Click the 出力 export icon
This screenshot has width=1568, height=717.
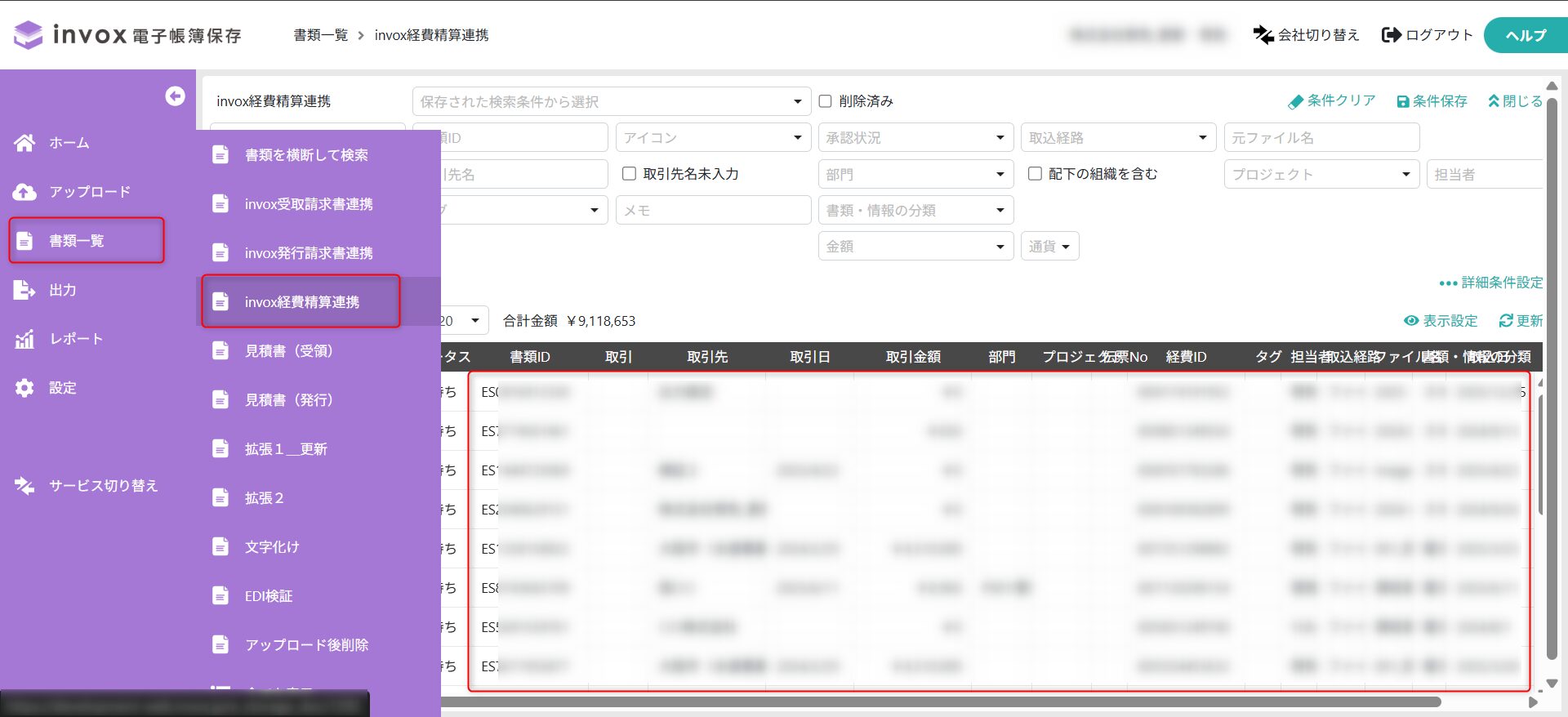[24, 290]
